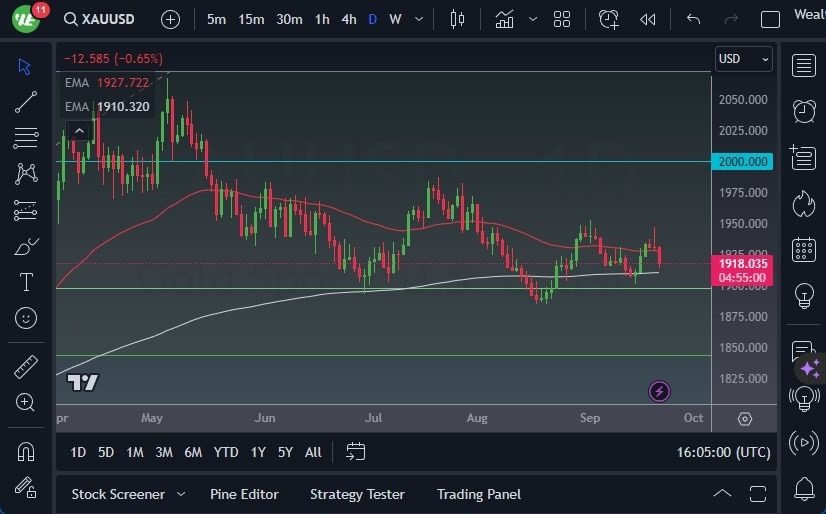Collapse the EMA indicator legend
This screenshot has width=826, height=514.
coord(78,130)
